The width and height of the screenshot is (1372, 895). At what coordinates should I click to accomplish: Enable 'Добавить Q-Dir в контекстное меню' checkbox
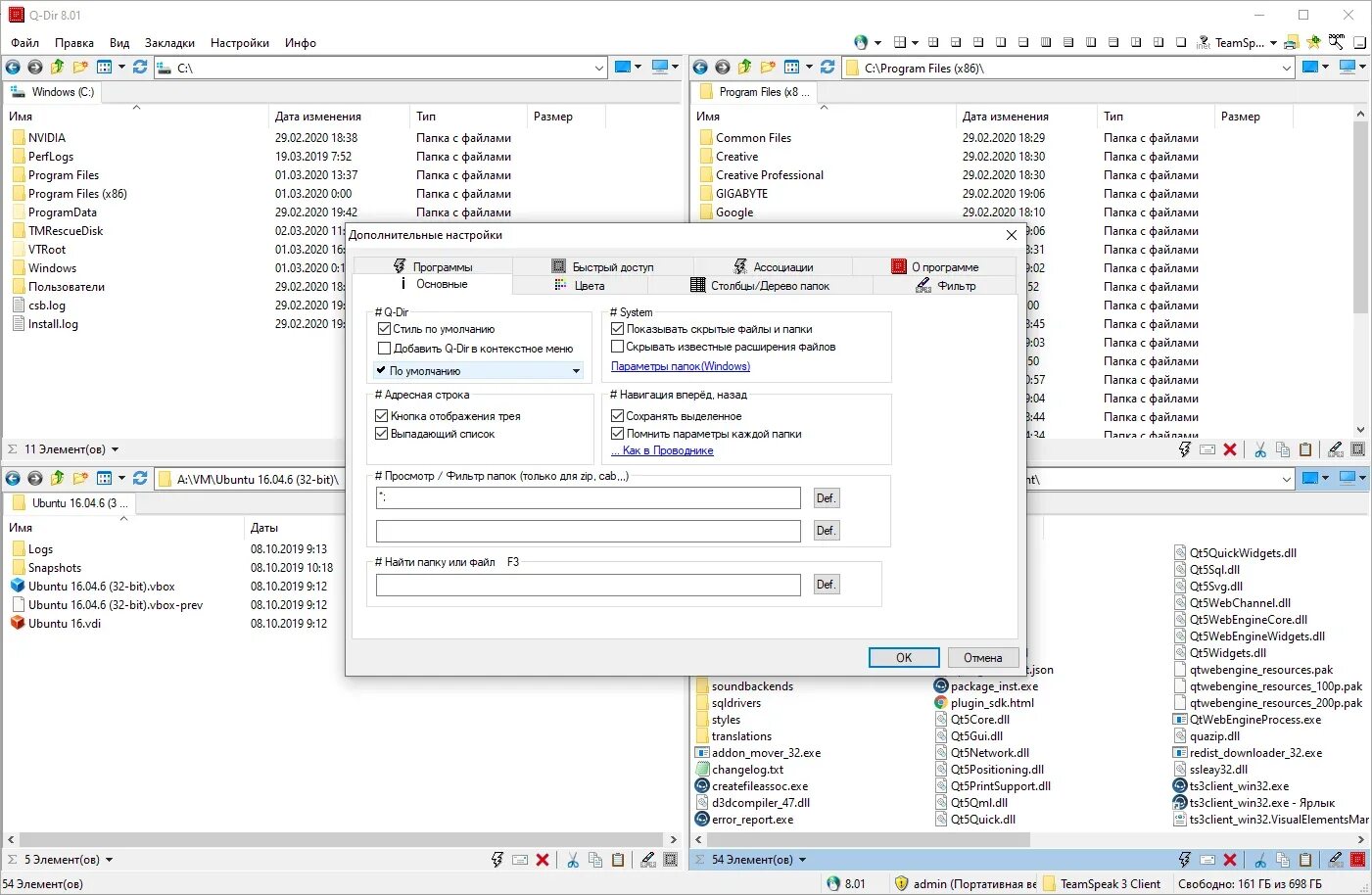click(385, 349)
